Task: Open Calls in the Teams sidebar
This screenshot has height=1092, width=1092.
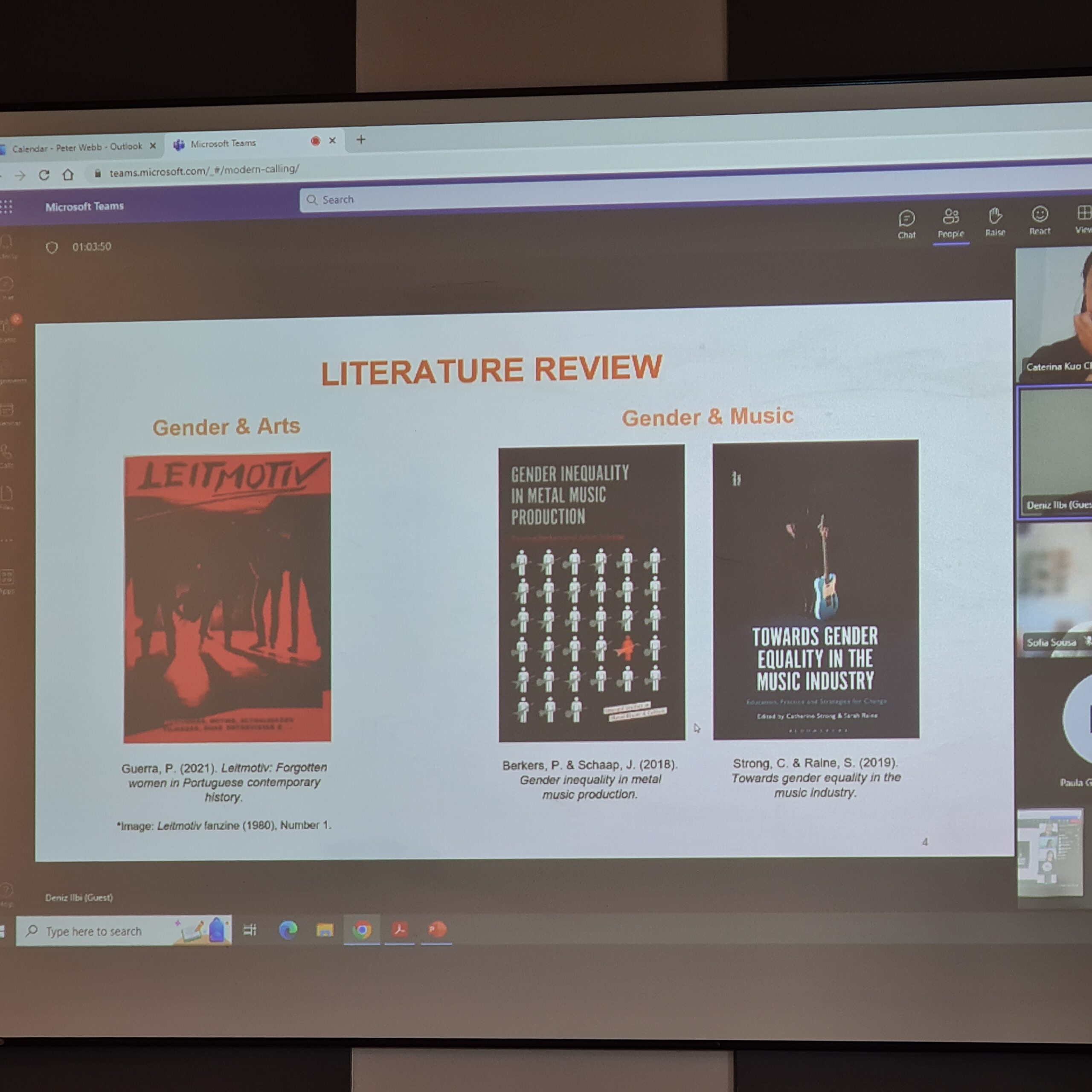Action: click(6, 456)
